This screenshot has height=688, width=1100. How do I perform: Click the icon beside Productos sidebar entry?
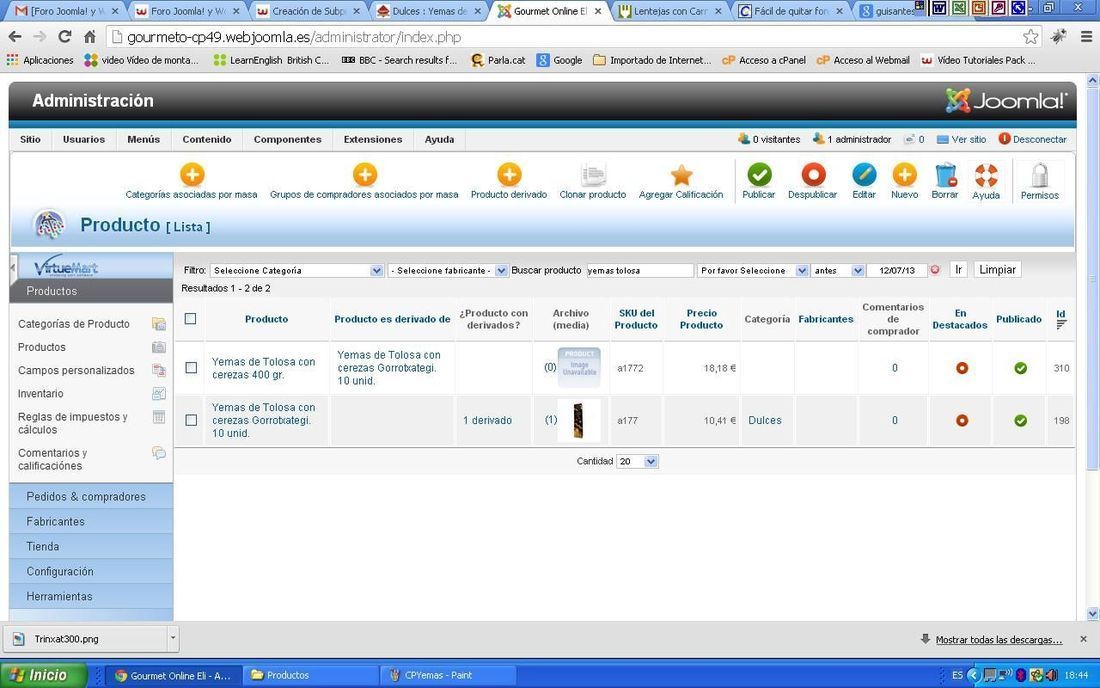point(159,347)
